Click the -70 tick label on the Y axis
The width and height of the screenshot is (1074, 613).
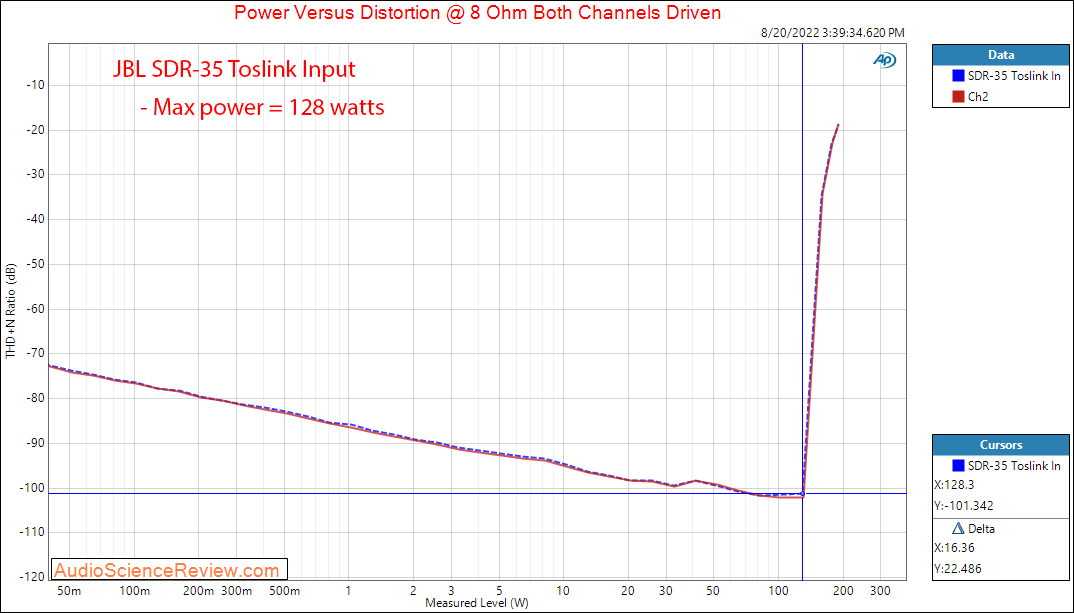[x=36, y=353]
